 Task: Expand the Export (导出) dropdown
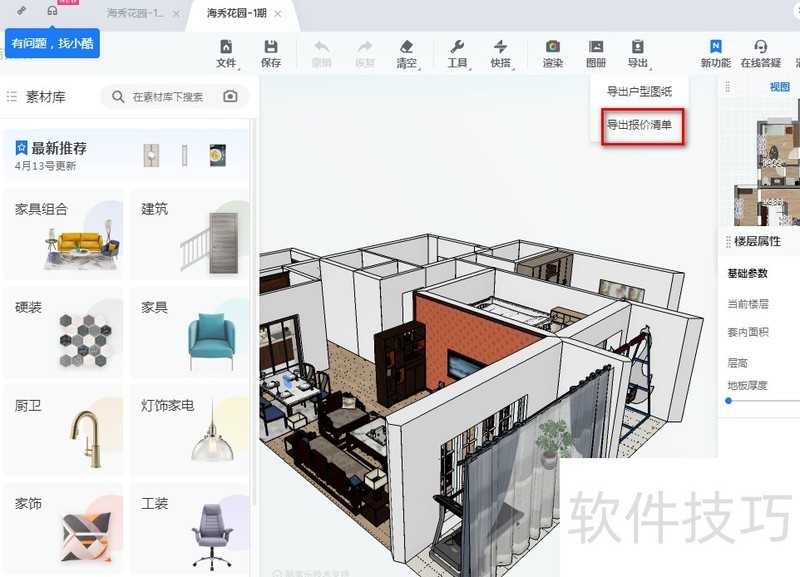pyautogui.click(x=638, y=53)
